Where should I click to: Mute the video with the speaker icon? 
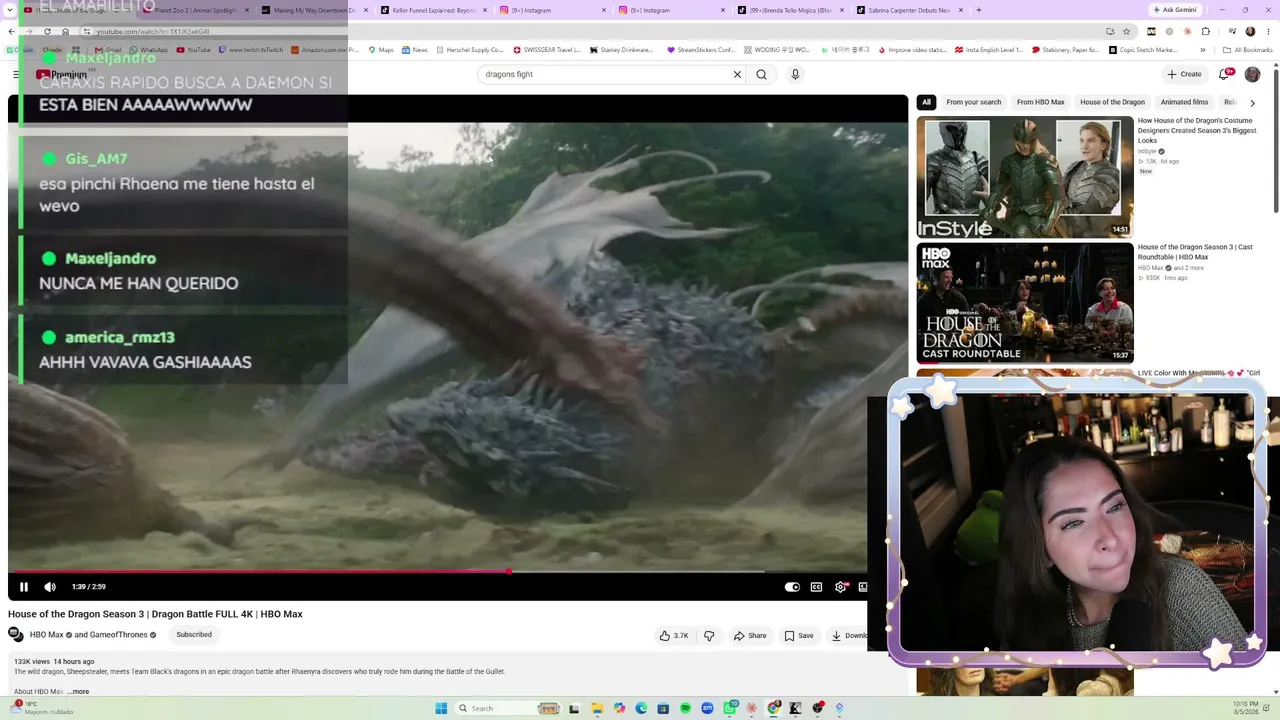[50, 587]
